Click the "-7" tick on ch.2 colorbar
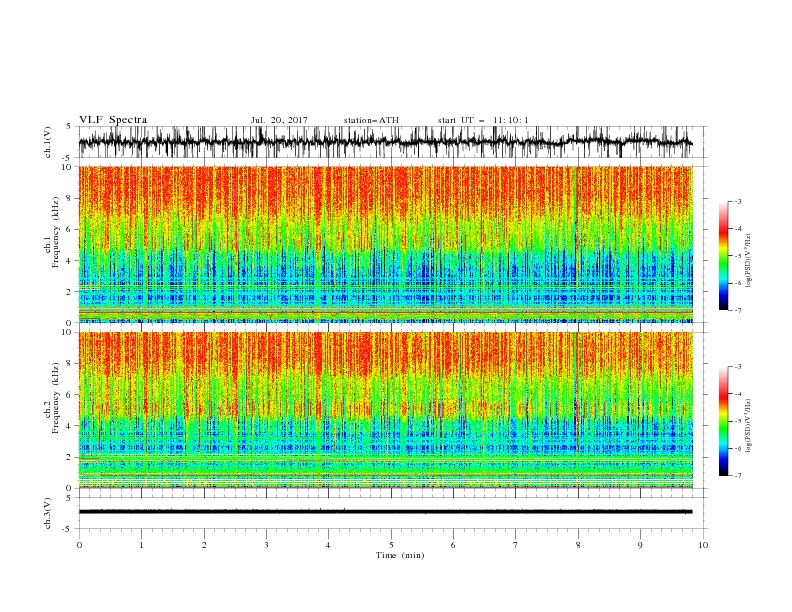Screen dimensions: 792x612 coord(737,476)
